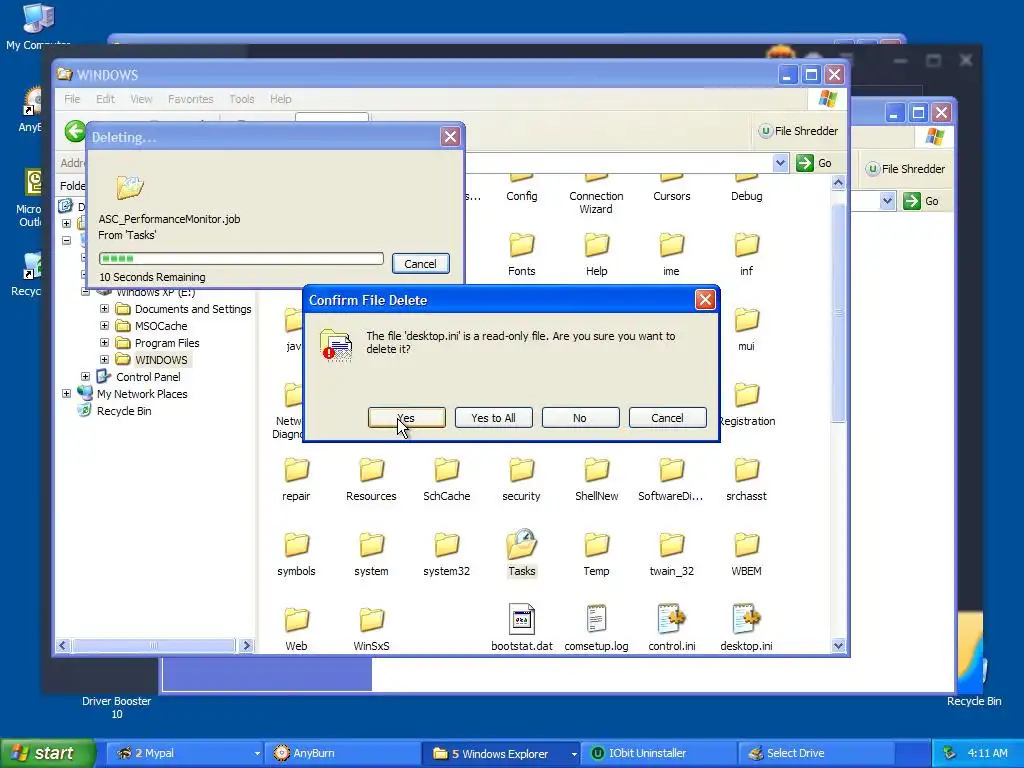This screenshot has width=1024, height=768.
Task: Select the Fonts folder icon
Action: [522, 246]
